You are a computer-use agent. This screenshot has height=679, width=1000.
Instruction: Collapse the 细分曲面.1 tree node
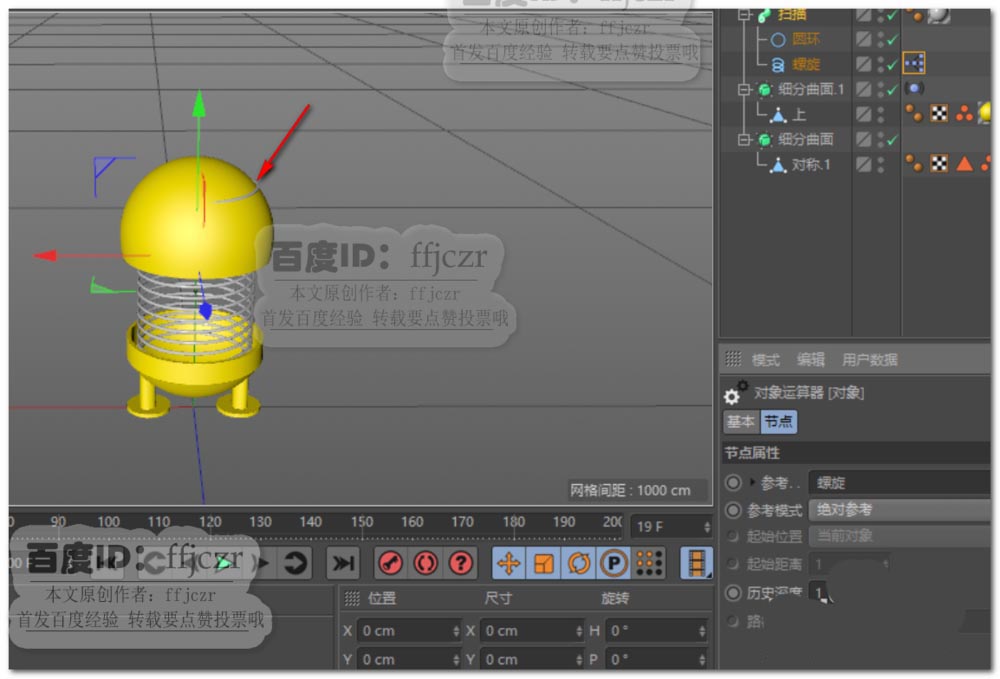[x=744, y=90]
